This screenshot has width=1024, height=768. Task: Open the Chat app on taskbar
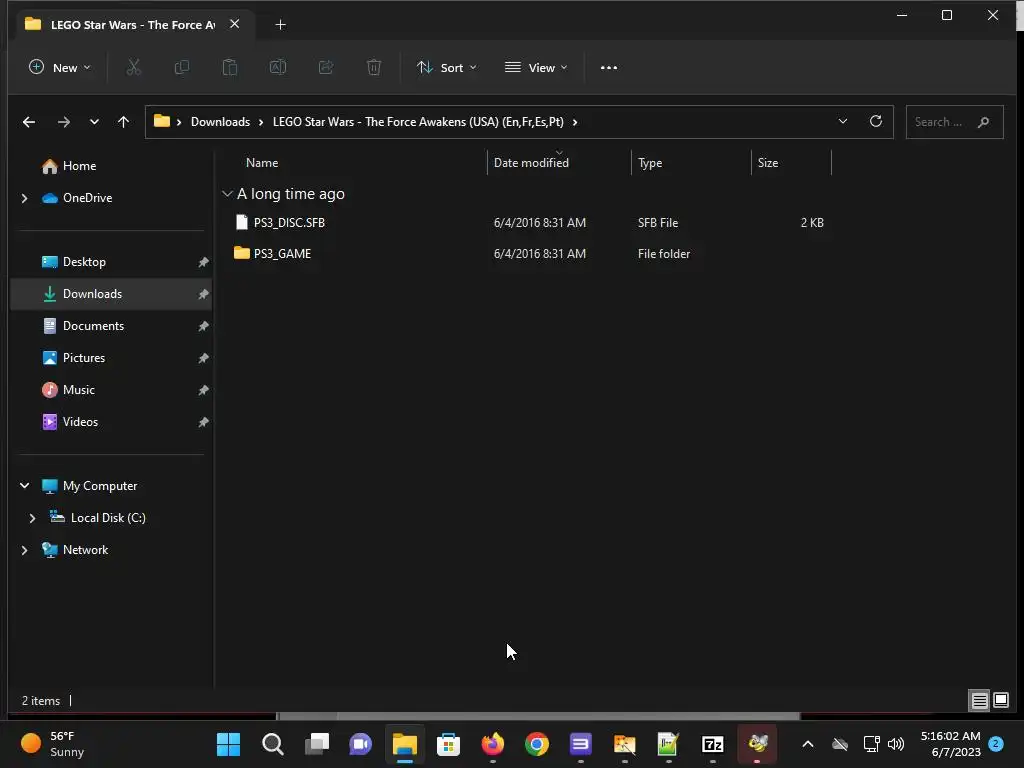(360, 744)
